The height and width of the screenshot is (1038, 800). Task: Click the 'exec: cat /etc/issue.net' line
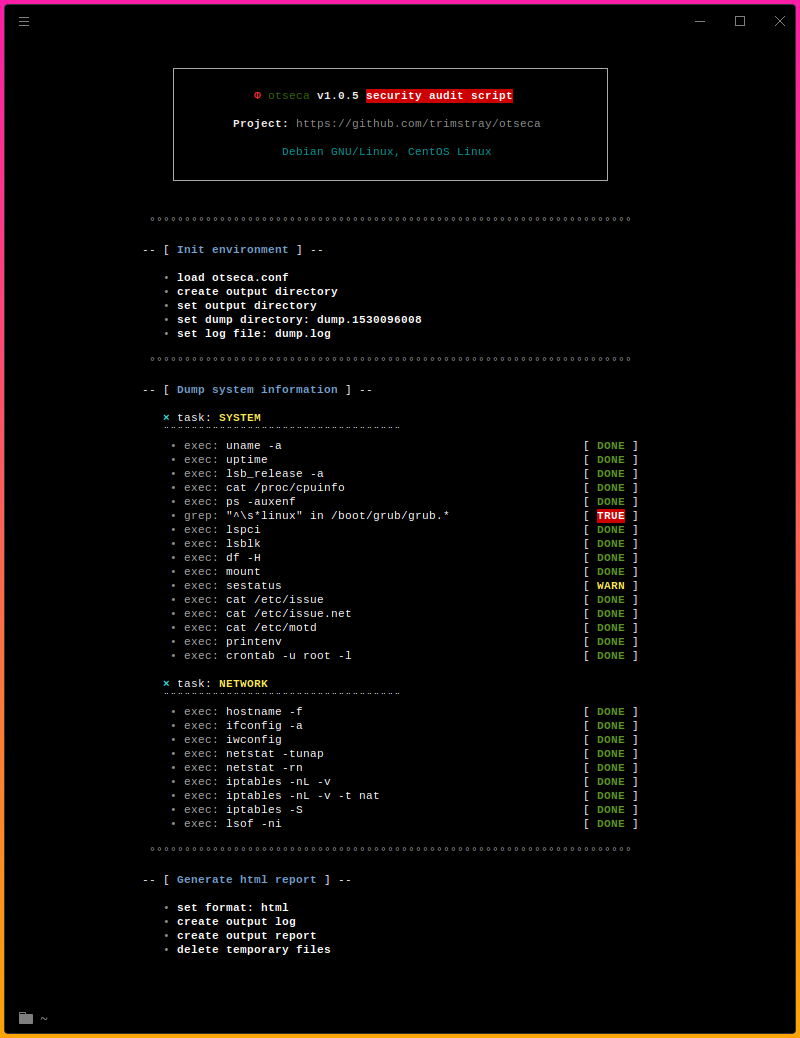click(x=268, y=614)
